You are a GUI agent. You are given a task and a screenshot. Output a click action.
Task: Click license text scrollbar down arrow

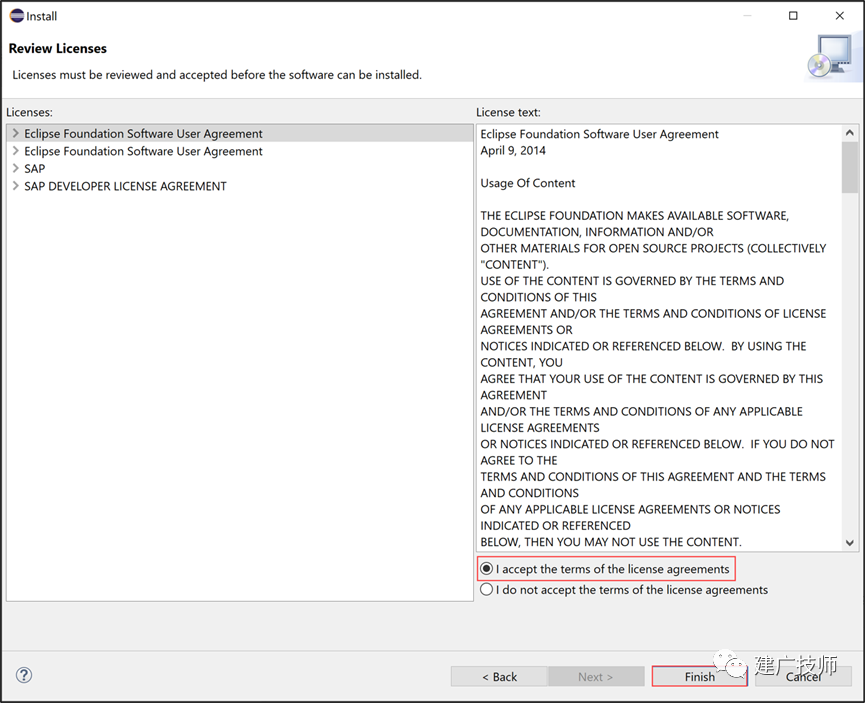[850, 543]
